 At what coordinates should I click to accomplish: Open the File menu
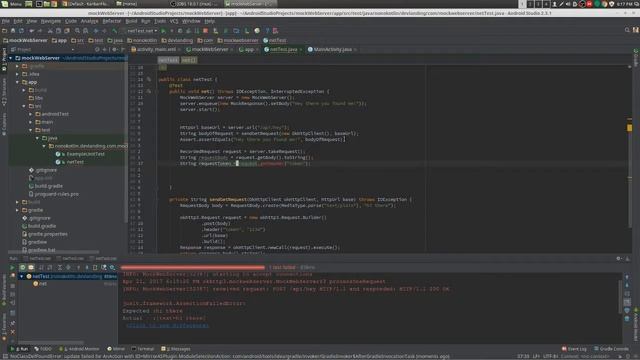tap(6, 21)
